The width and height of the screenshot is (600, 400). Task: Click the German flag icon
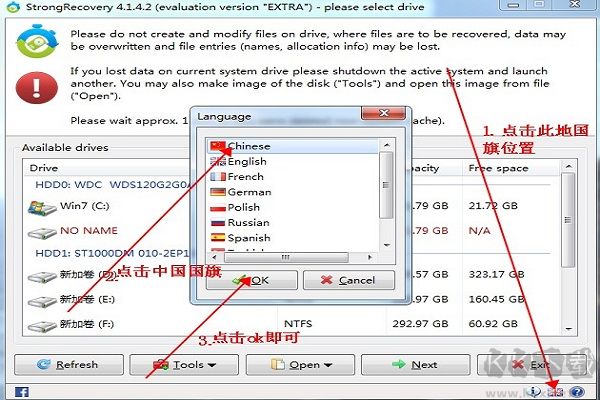[x=218, y=192]
